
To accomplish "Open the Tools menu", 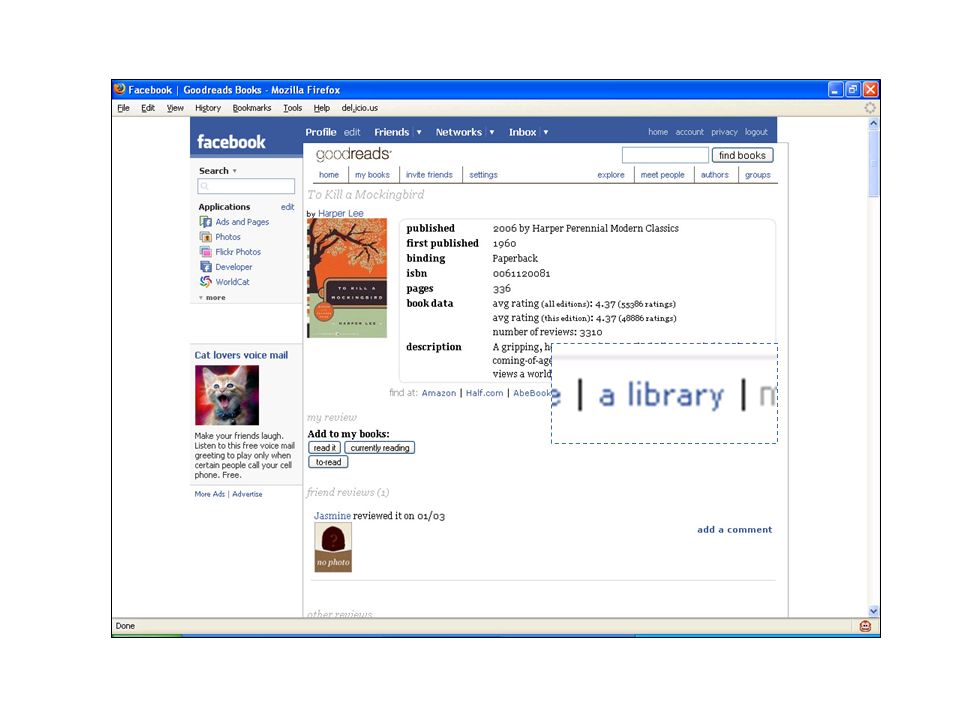I will click(292, 108).
